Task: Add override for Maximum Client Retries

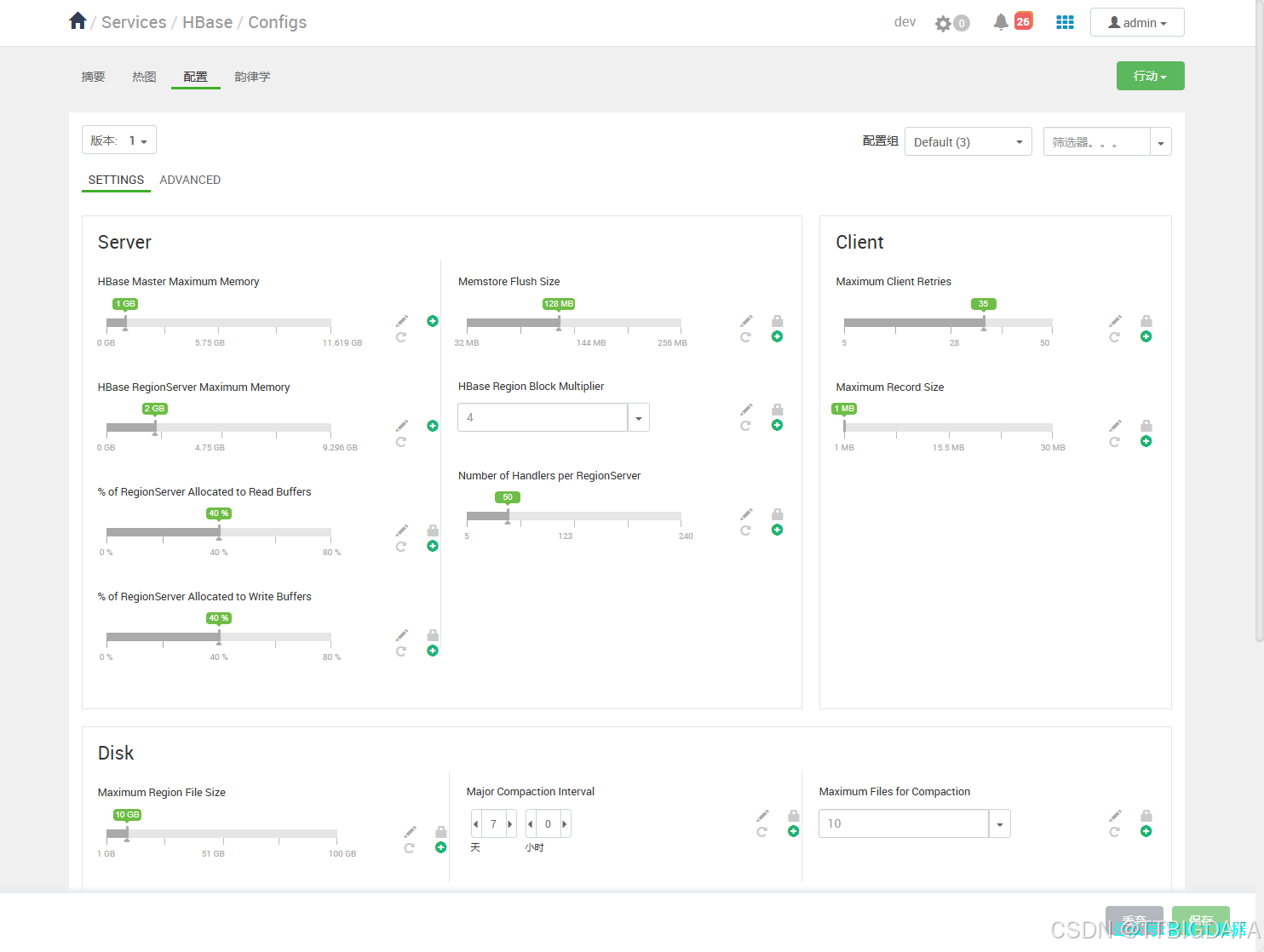Action: [x=1146, y=336]
